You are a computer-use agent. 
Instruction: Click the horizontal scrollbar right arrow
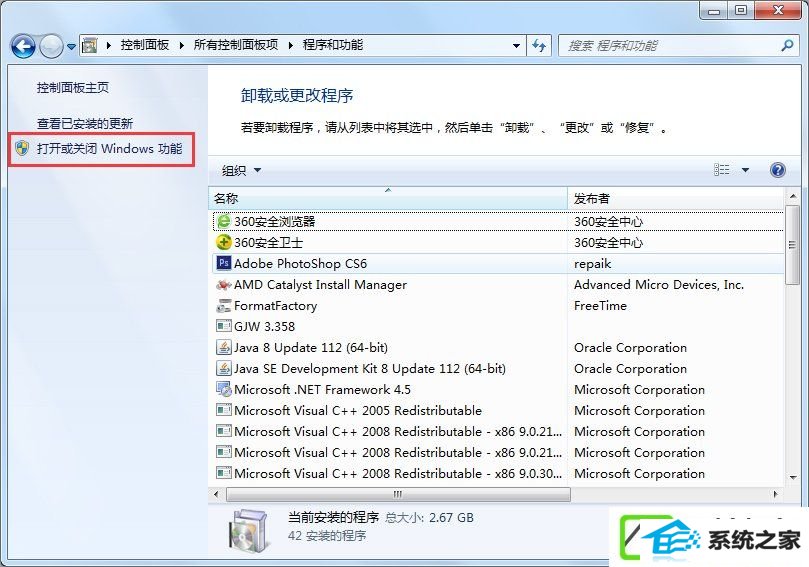coord(775,494)
